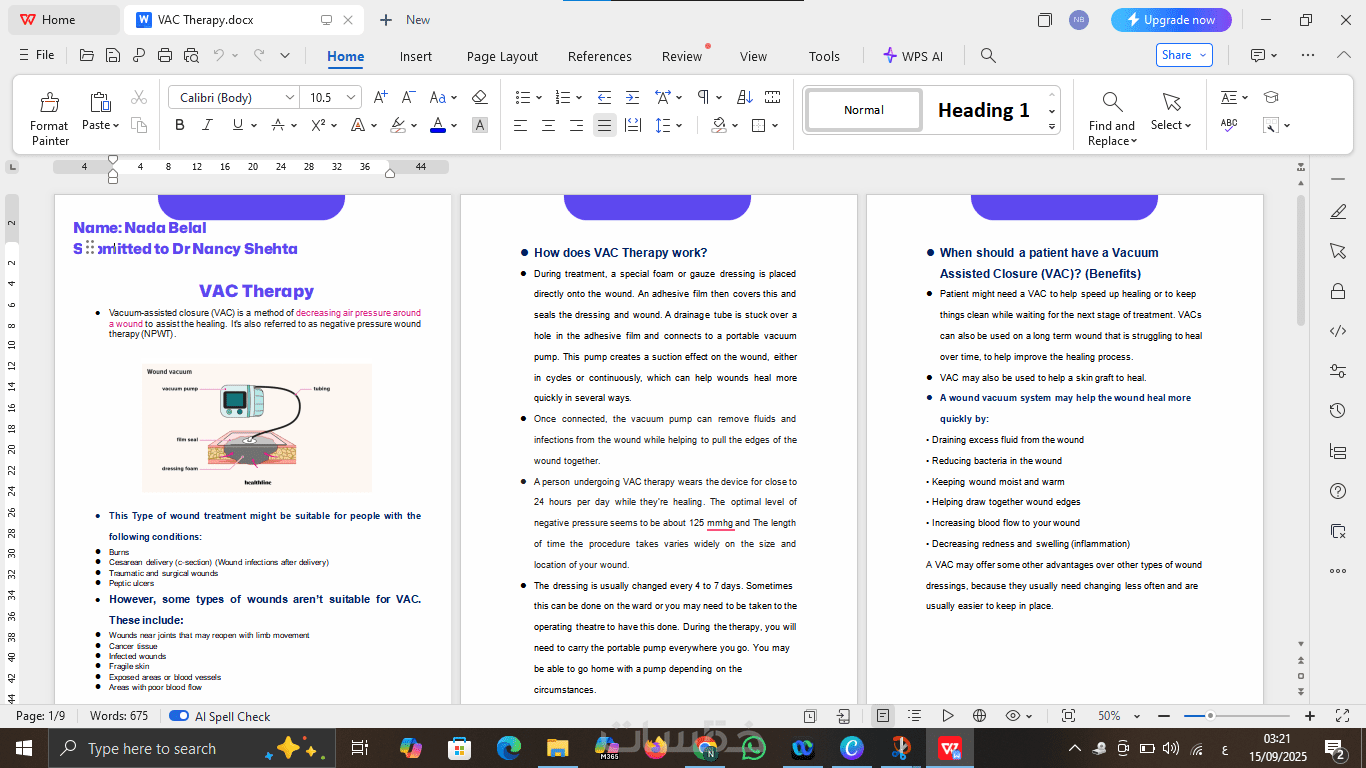Click the Upgrade now button
The width and height of the screenshot is (1366, 768).
(1171, 20)
